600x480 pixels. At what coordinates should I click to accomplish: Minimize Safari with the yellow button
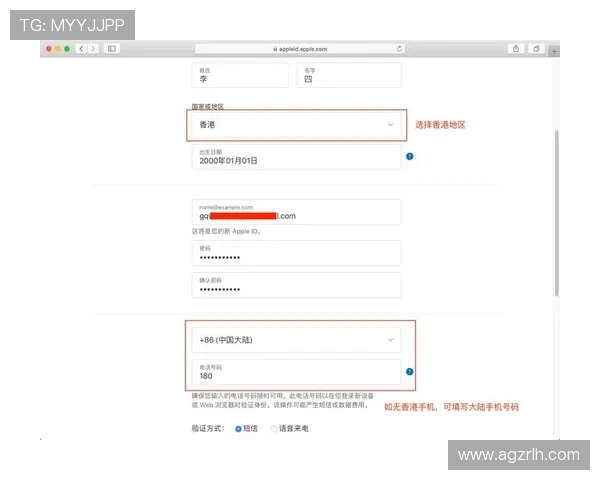tap(58, 49)
